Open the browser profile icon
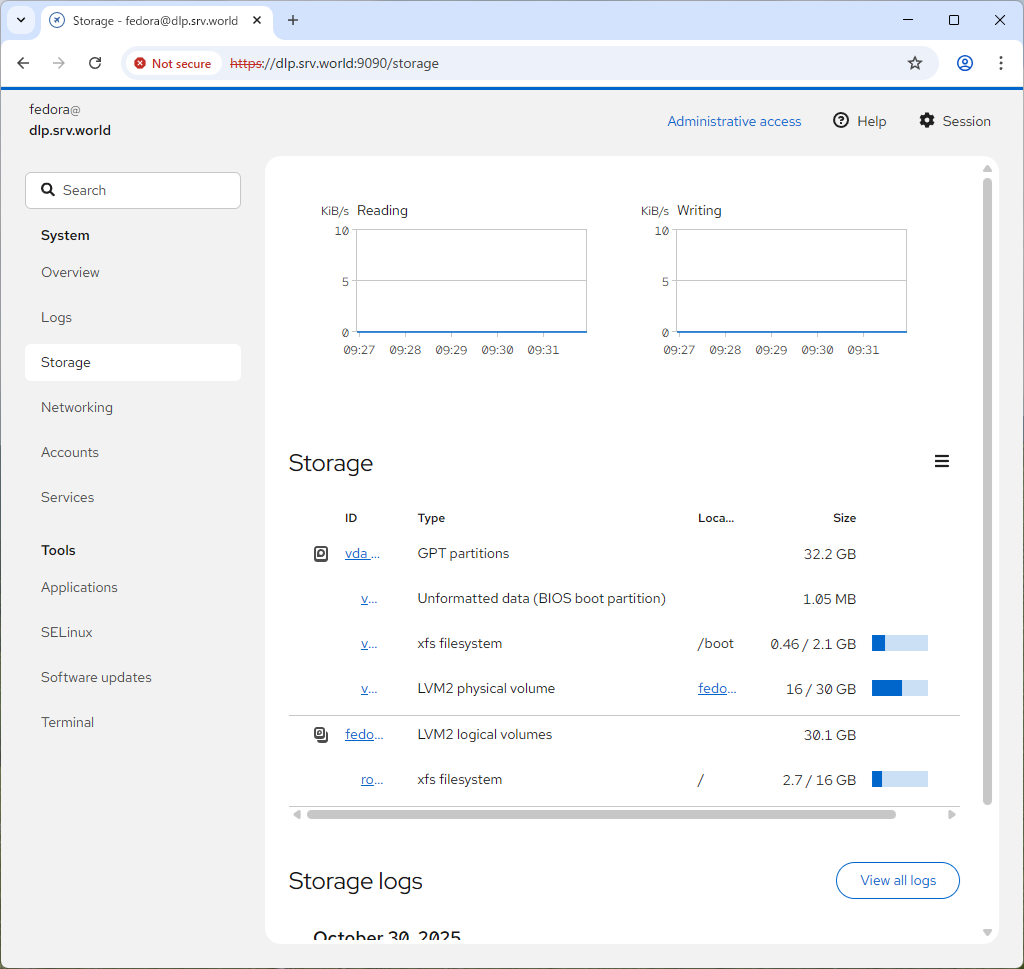Image resolution: width=1024 pixels, height=969 pixels. [x=964, y=63]
